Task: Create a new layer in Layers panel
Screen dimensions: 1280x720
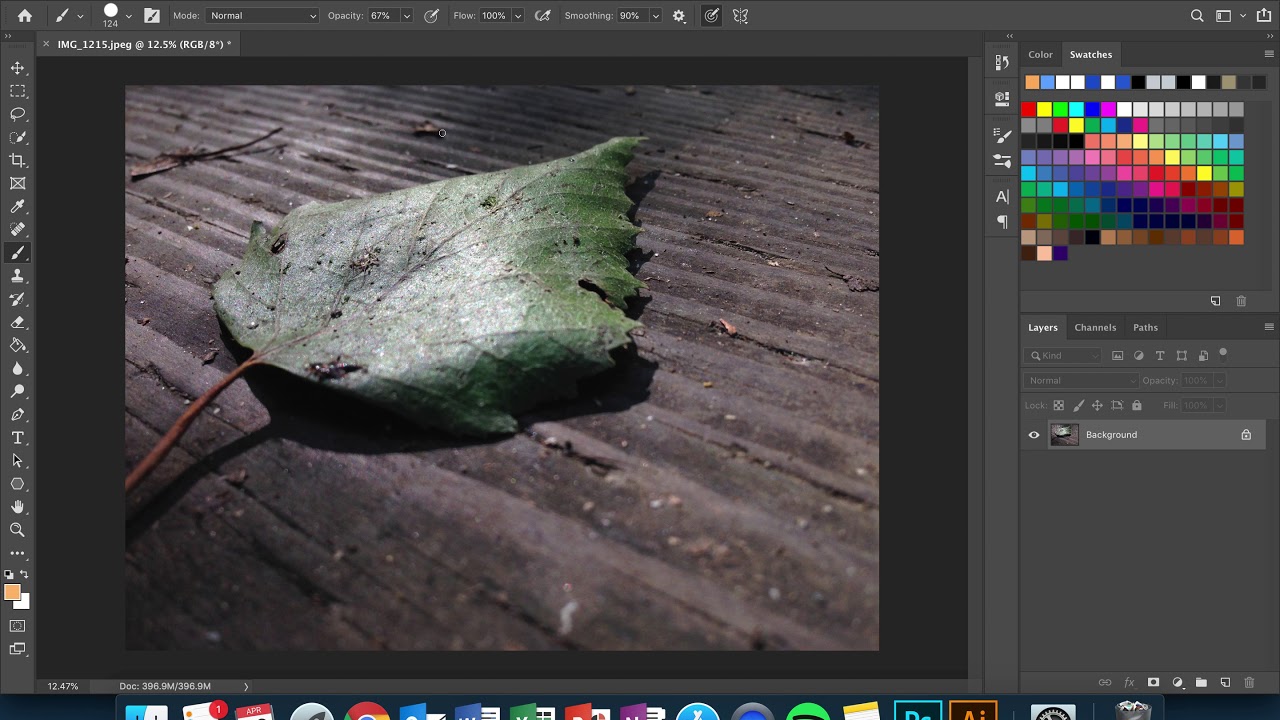Action: (1225, 682)
